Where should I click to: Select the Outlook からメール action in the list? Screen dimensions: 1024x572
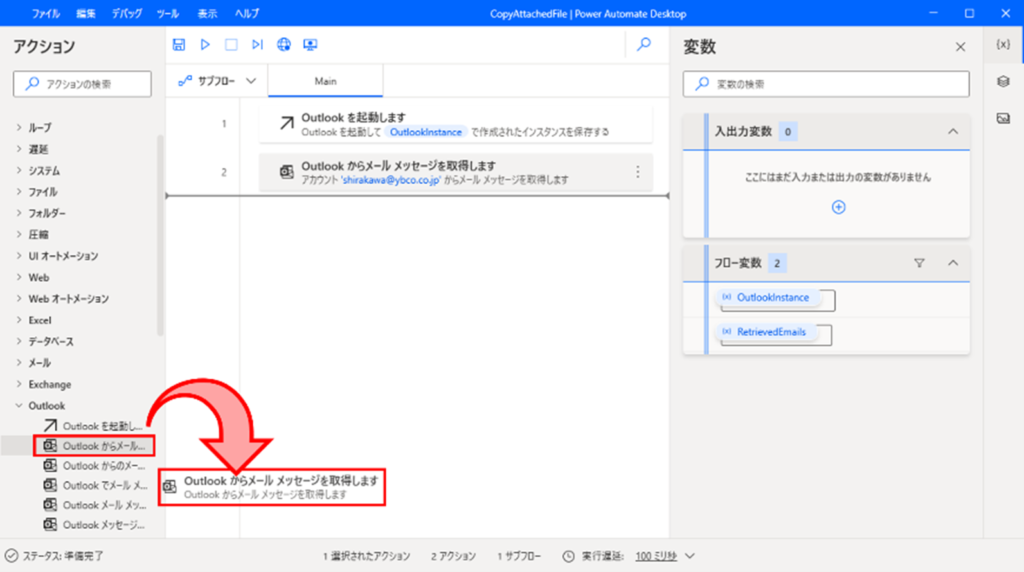pyautogui.click(x=93, y=446)
